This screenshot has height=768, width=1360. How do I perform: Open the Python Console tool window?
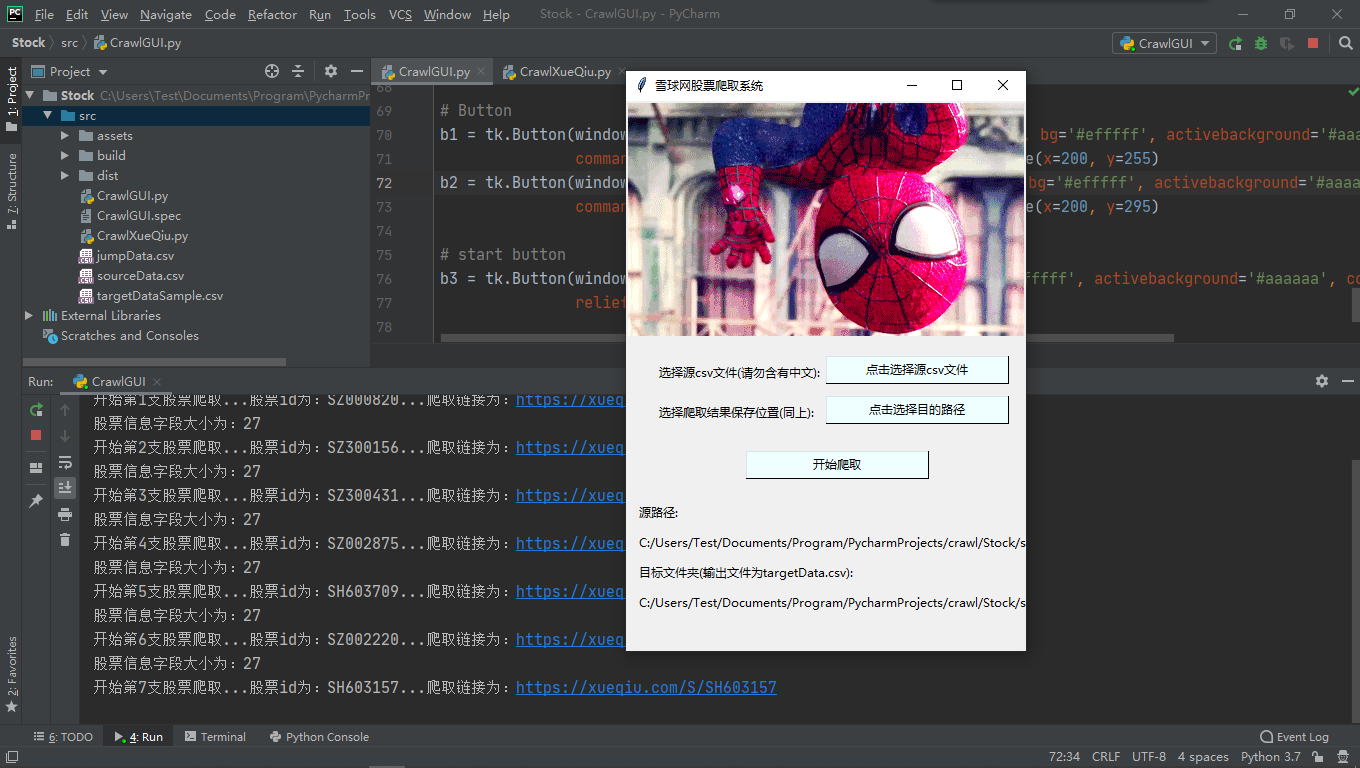coord(319,737)
